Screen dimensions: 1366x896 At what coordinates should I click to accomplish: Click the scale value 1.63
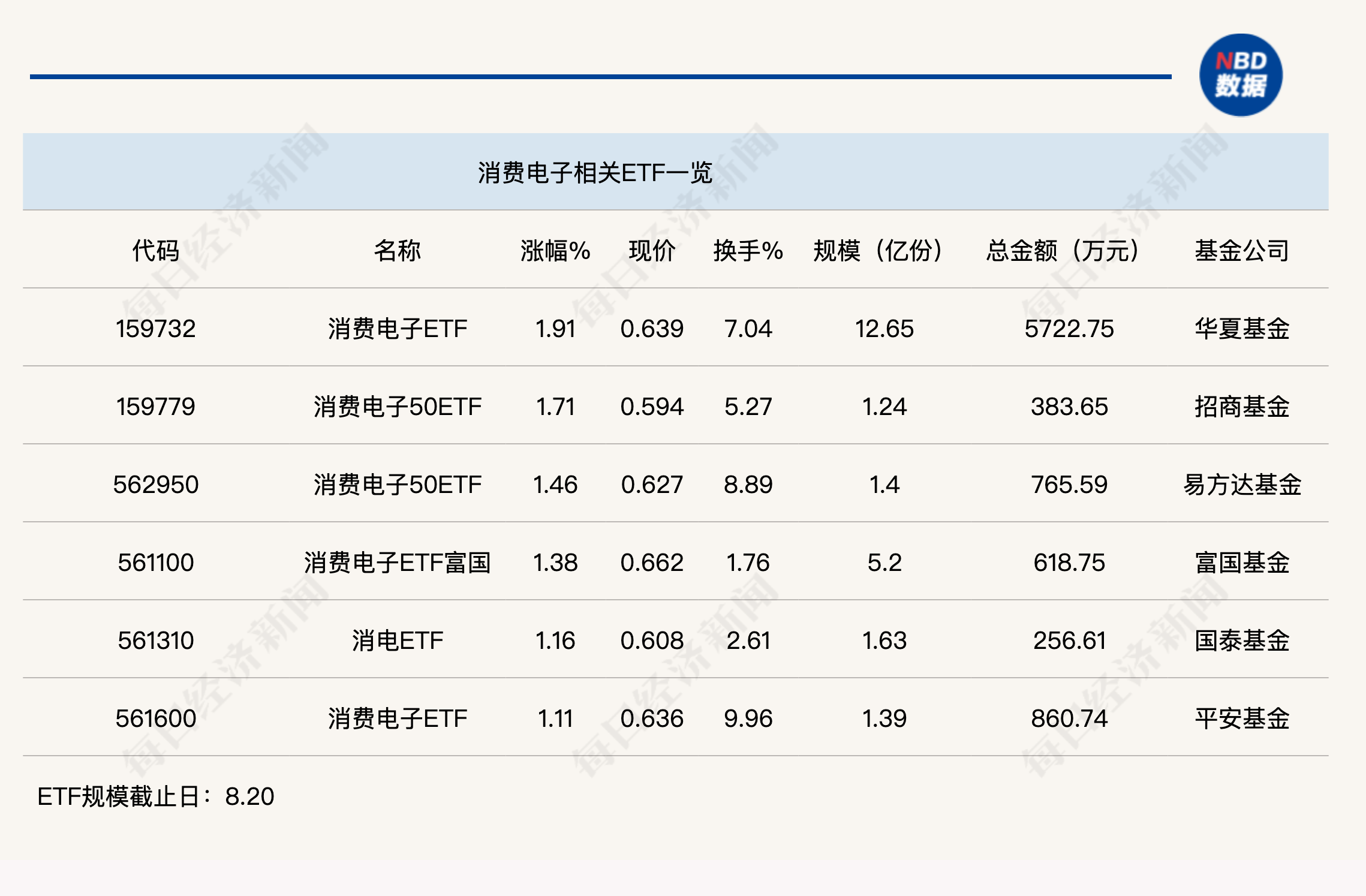pyautogui.click(x=884, y=641)
